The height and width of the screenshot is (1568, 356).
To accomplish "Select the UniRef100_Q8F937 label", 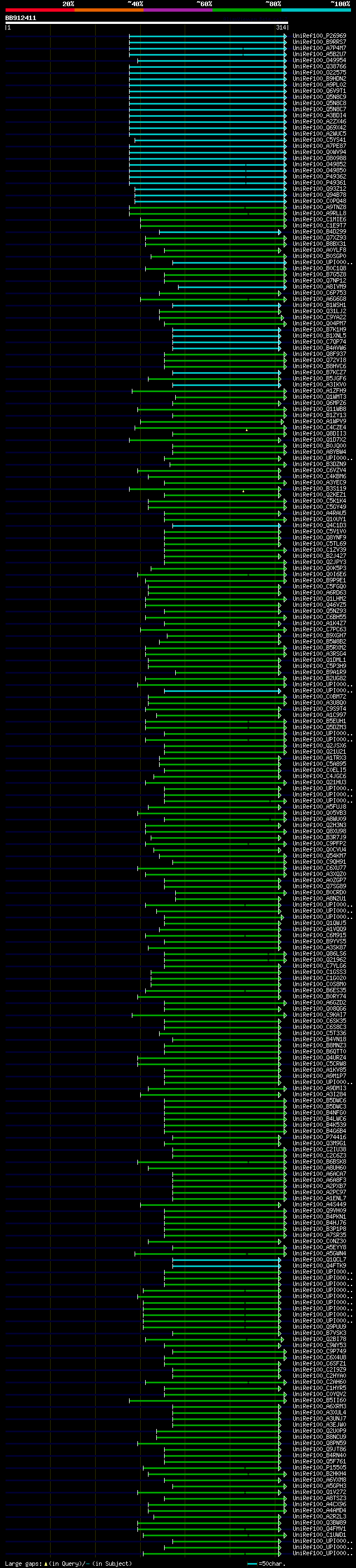I will tap(319, 354).
